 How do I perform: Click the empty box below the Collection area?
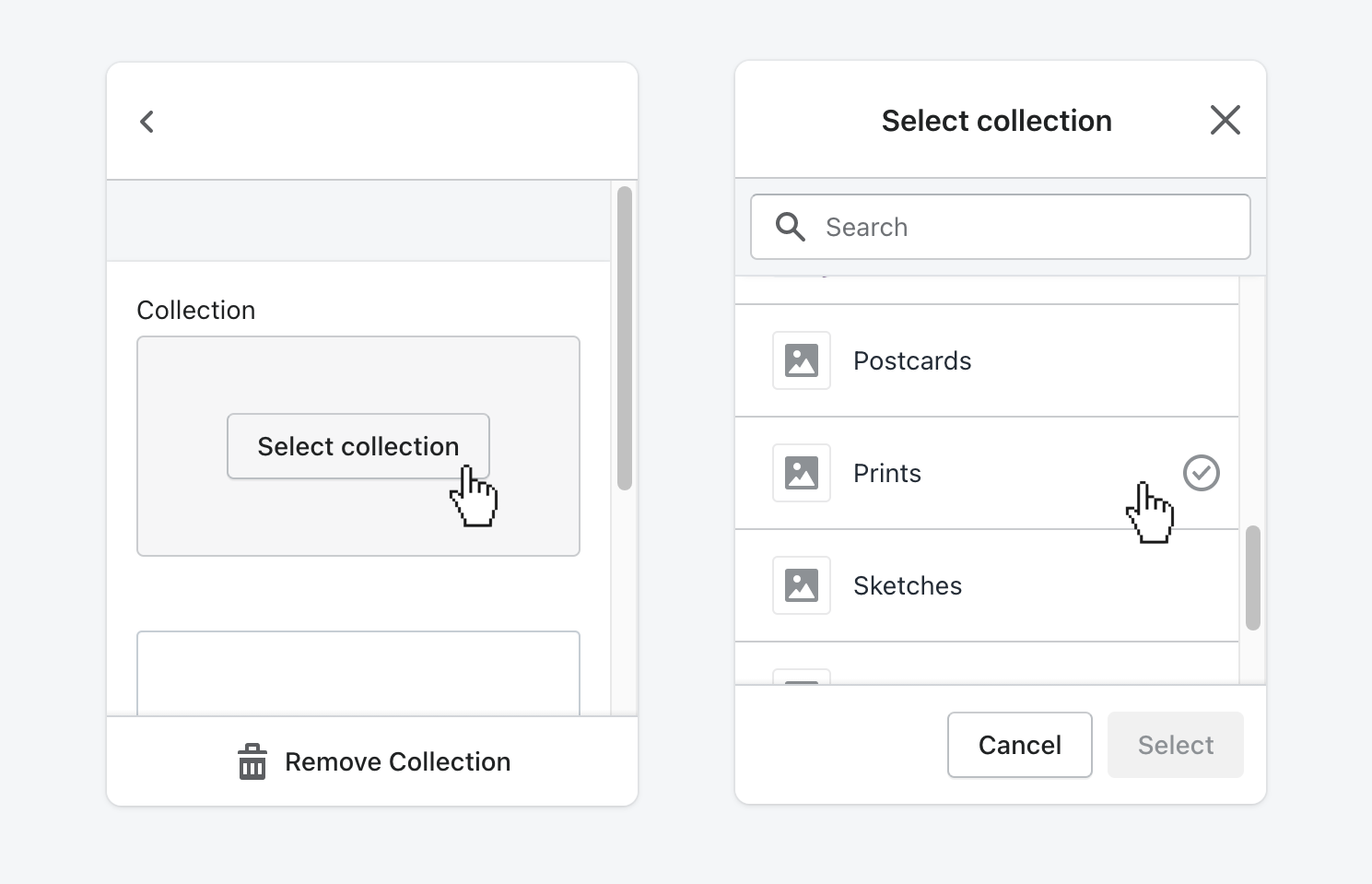click(358, 673)
